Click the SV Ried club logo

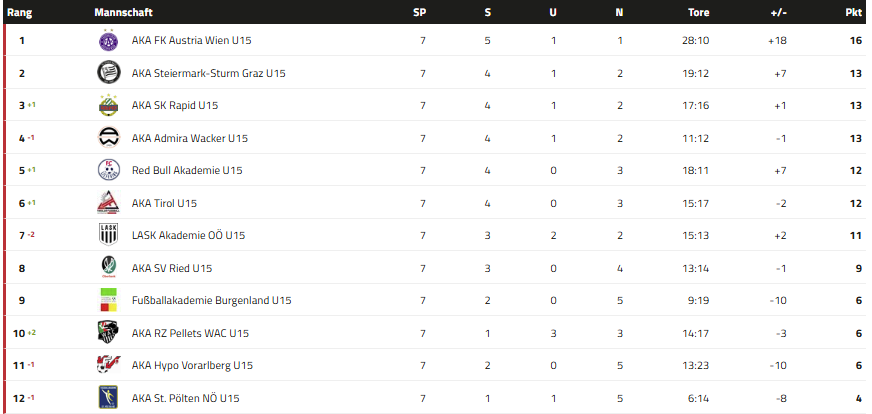click(108, 268)
